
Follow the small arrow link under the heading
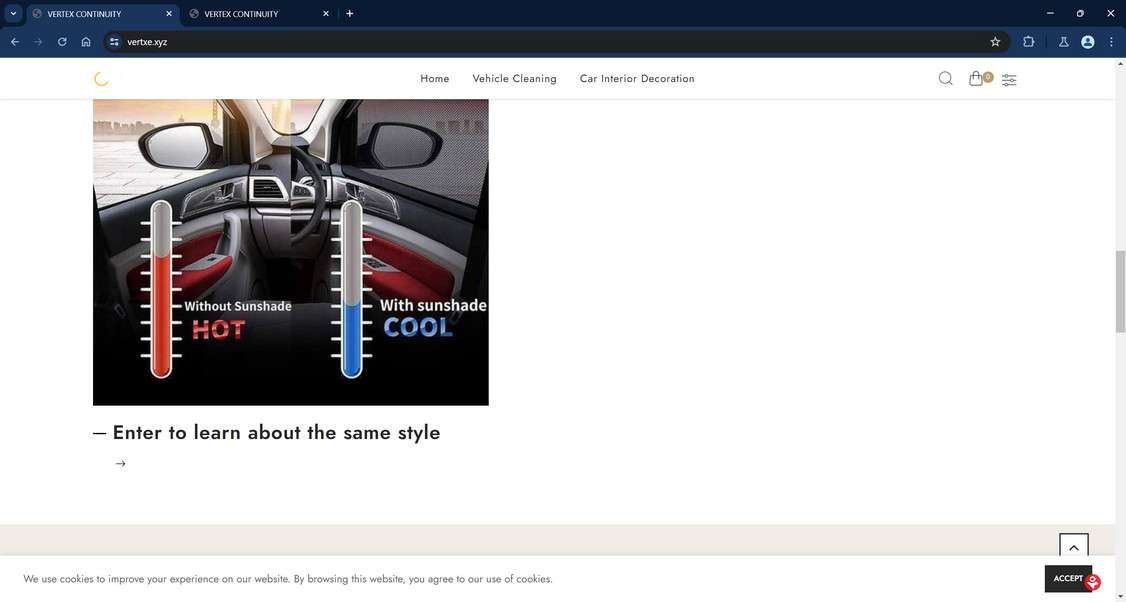tap(121, 463)
